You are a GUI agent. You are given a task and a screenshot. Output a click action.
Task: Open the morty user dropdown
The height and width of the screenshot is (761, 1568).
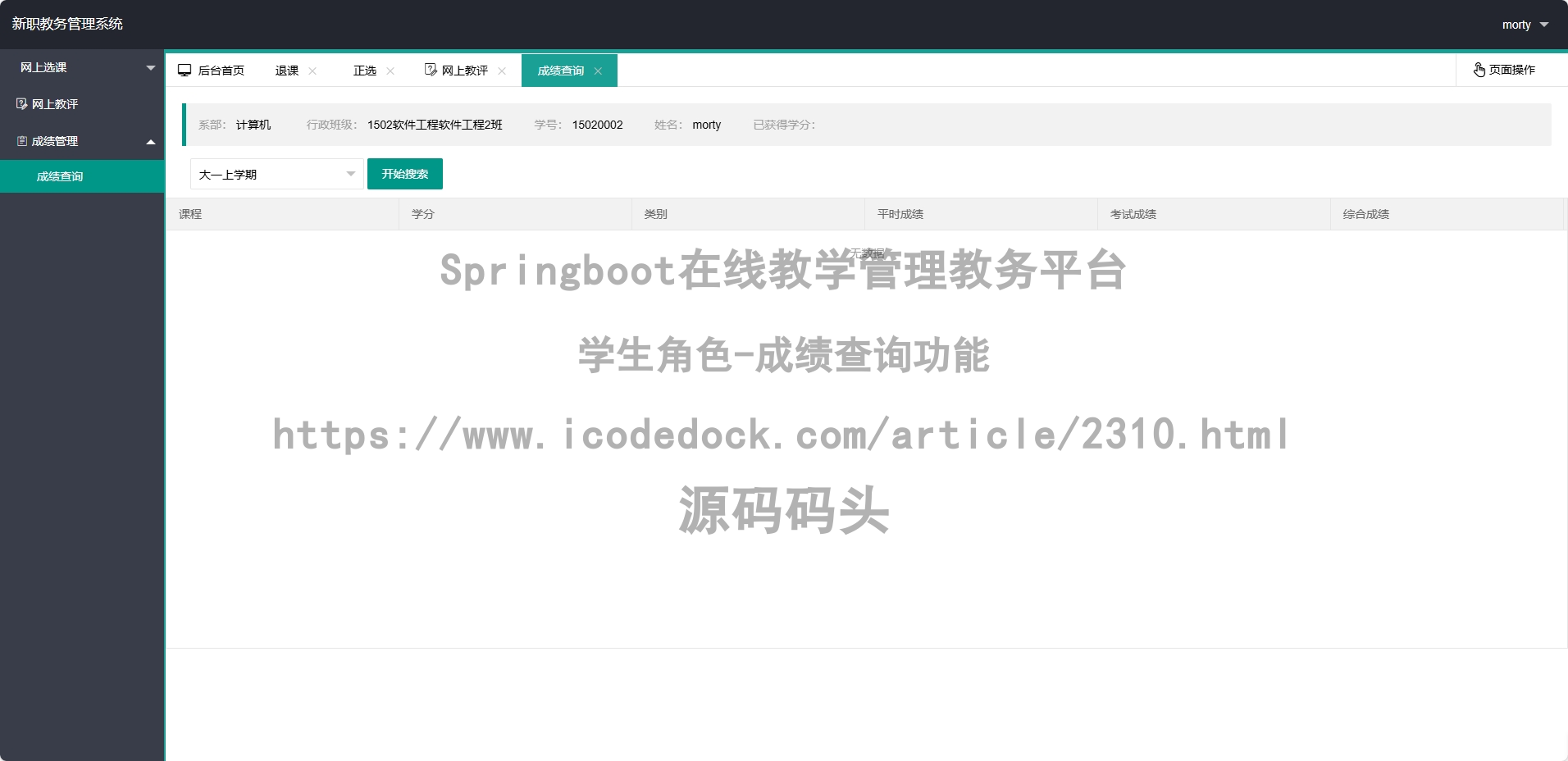point(1525,25)
